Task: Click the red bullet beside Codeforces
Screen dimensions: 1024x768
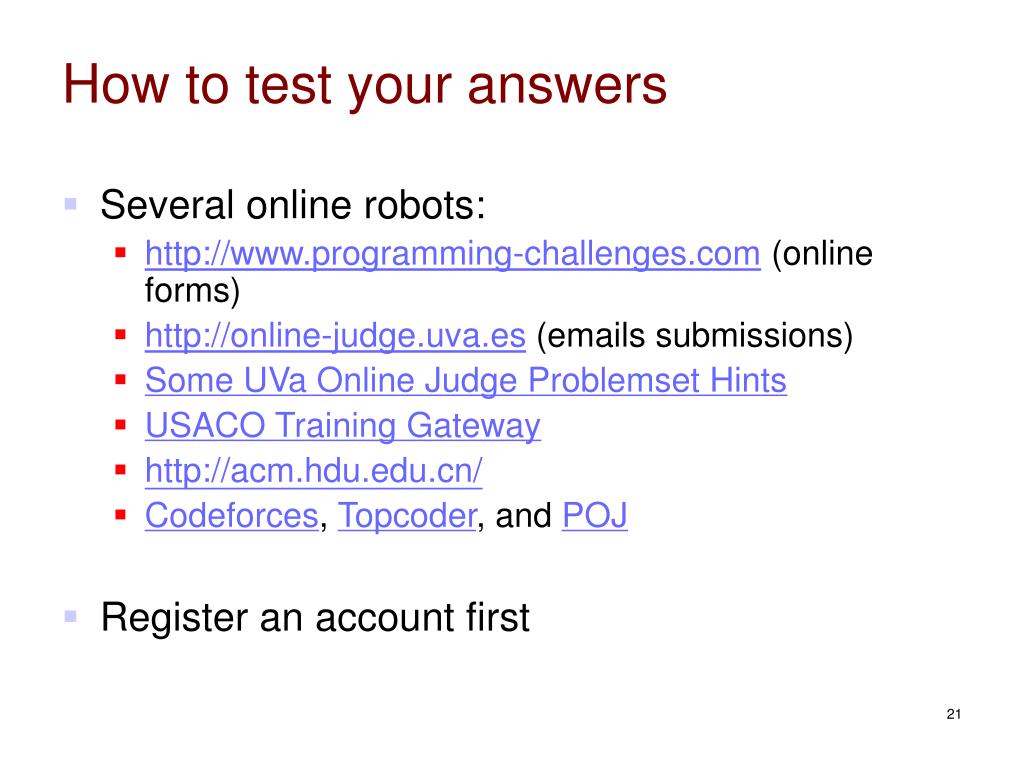Action: pos(120,515)
